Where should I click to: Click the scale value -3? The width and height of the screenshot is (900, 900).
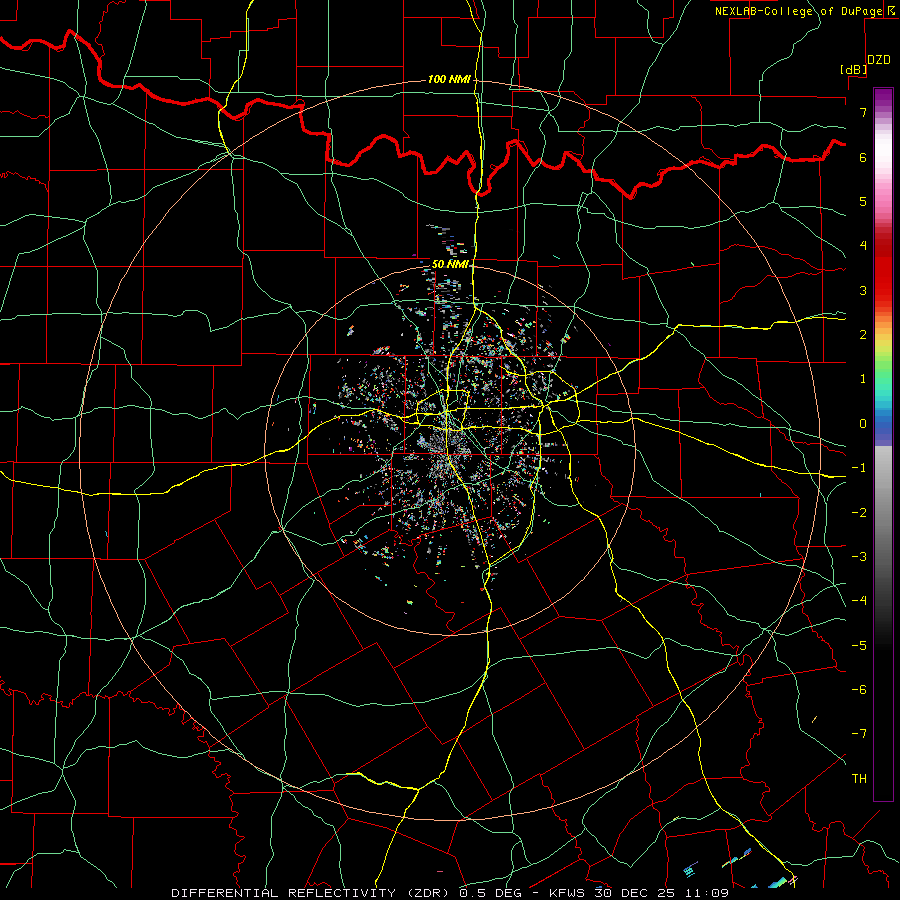coord(859,557)
